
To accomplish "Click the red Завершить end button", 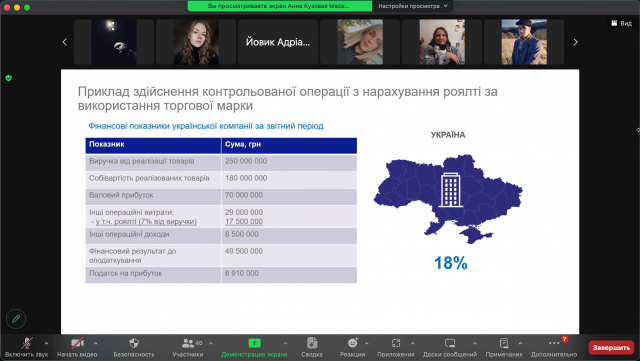I will (x=611, y=348).
